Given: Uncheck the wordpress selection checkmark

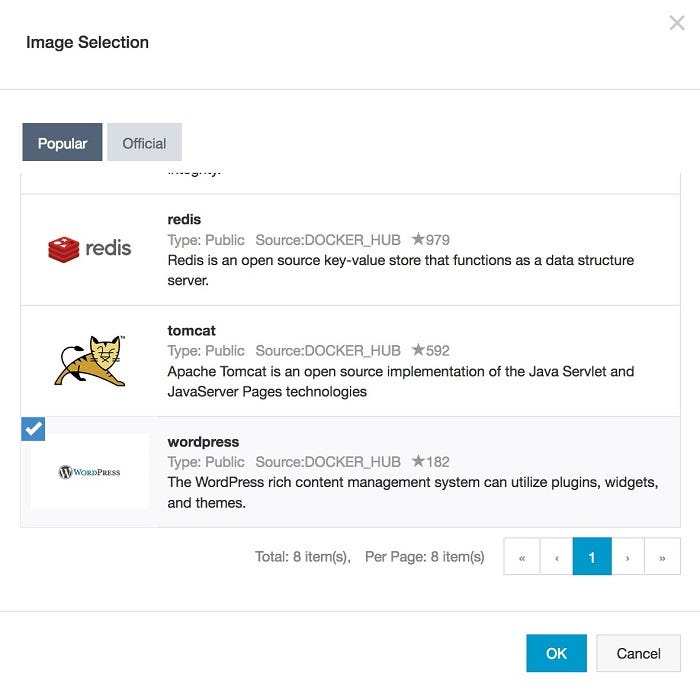Looking at the screenshot, I should click(33, 429).
